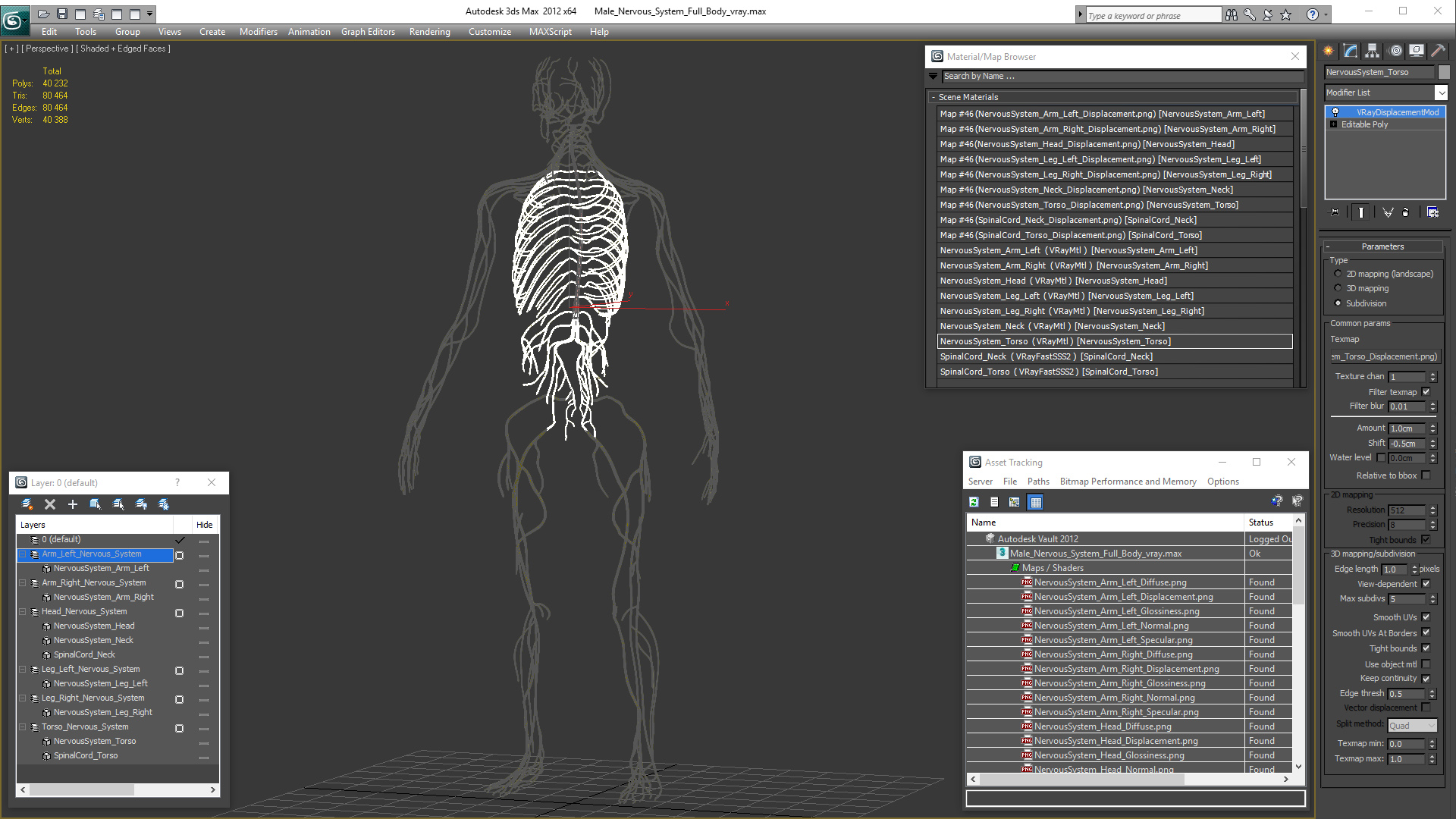Open the 3ds Max application menu button
The width and height of the screenshot is (1456, 819).
tap(14, 20)
